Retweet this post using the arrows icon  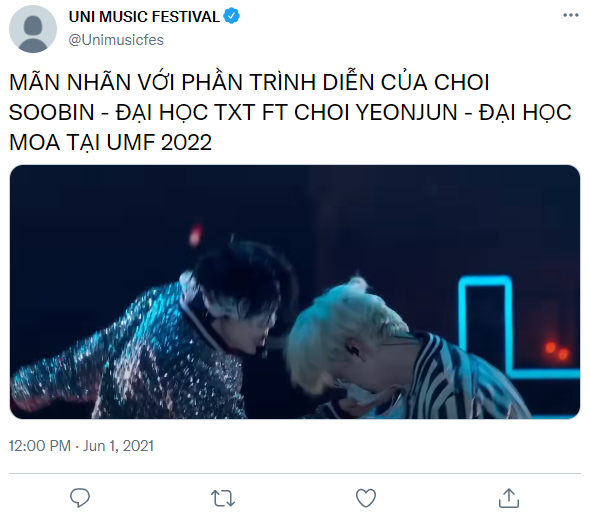pyautogui.click(x=223, y=498)
